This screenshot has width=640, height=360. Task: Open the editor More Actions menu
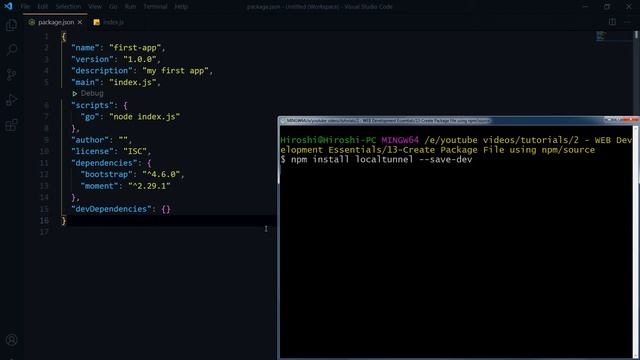click(x=627, y=22)
